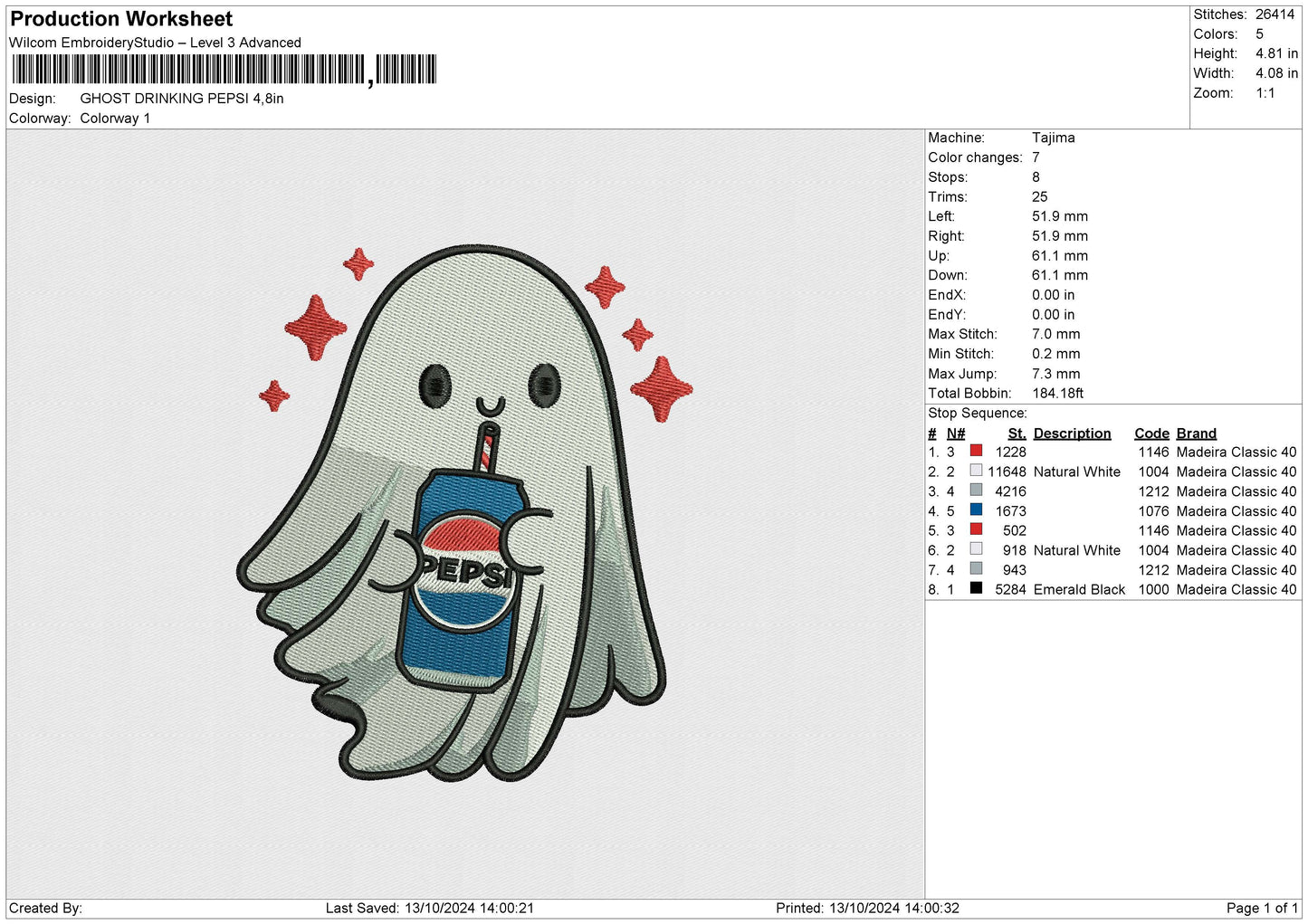
Task: Click the Production Worksheet title
Action: point(121,19)
